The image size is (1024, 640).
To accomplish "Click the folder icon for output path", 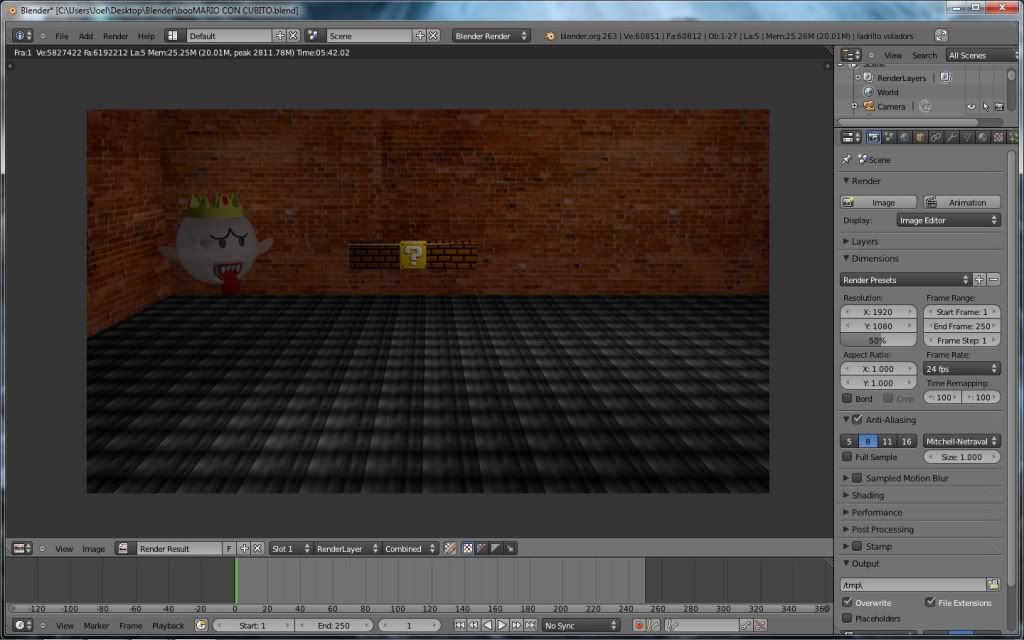I will (993, 584).
